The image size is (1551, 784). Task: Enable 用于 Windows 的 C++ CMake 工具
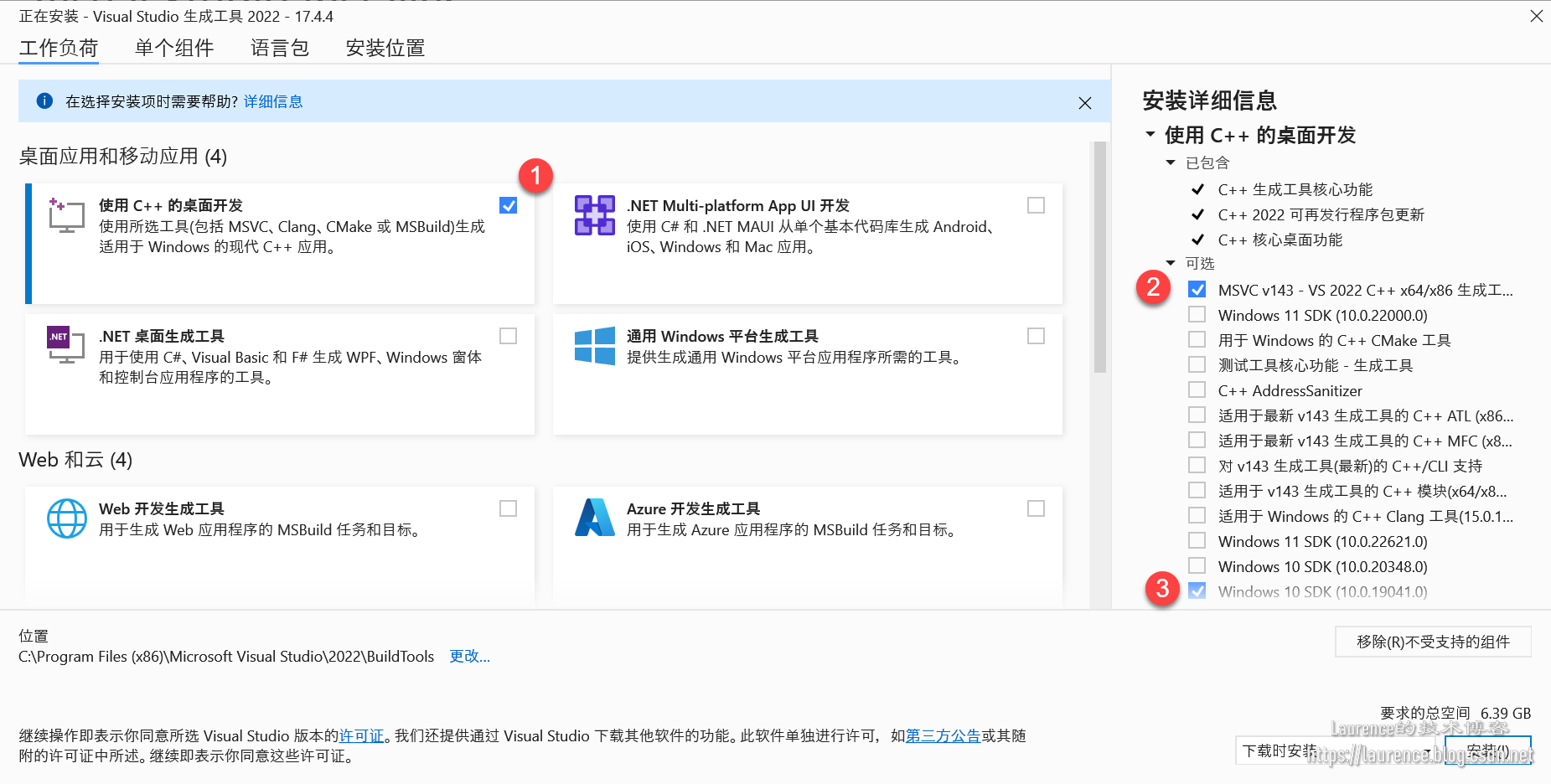[1197, 339]
